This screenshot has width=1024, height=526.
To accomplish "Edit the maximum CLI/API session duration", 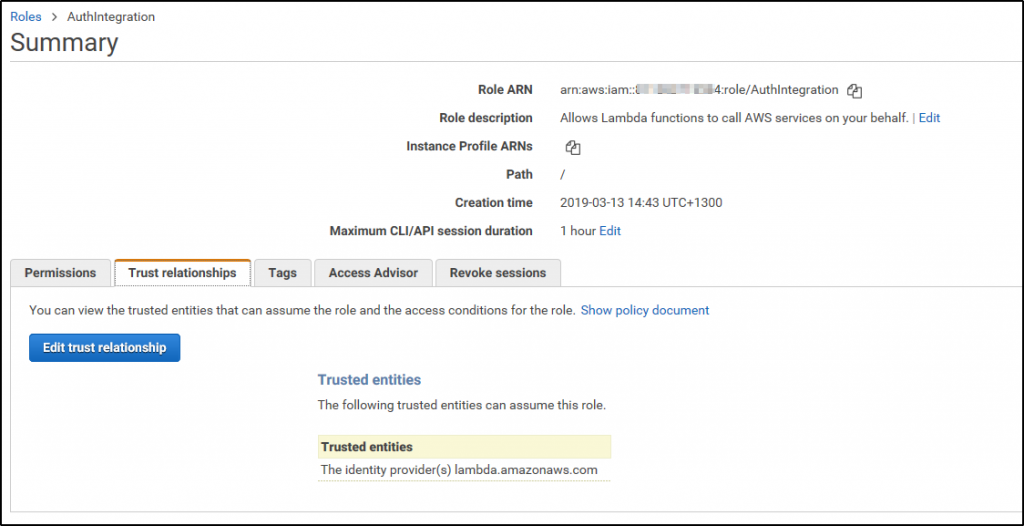I will coord(610,231).
